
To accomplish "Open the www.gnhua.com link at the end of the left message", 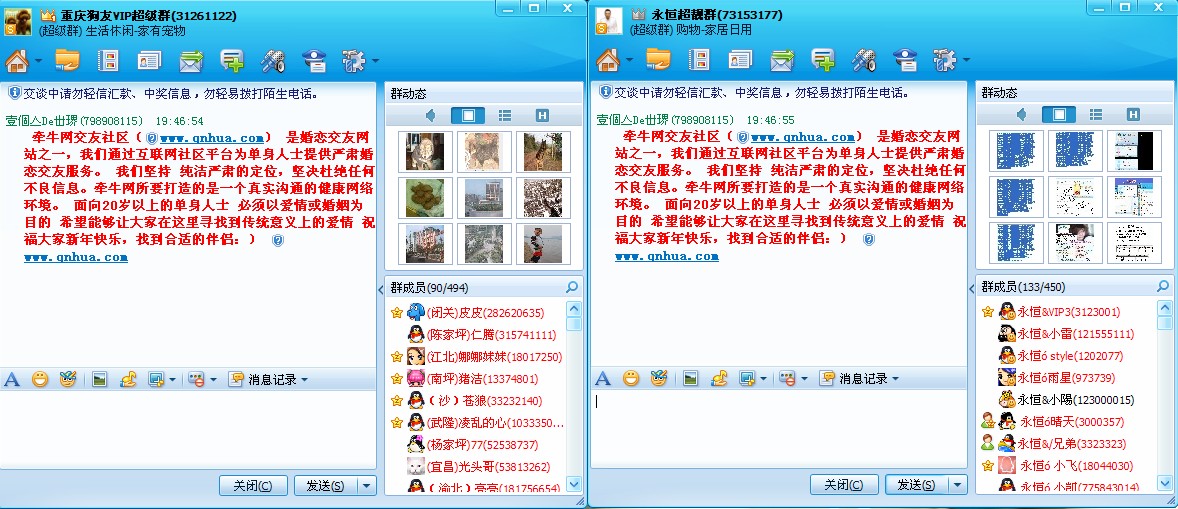I will pyautogui.click(x=76, y=257).
